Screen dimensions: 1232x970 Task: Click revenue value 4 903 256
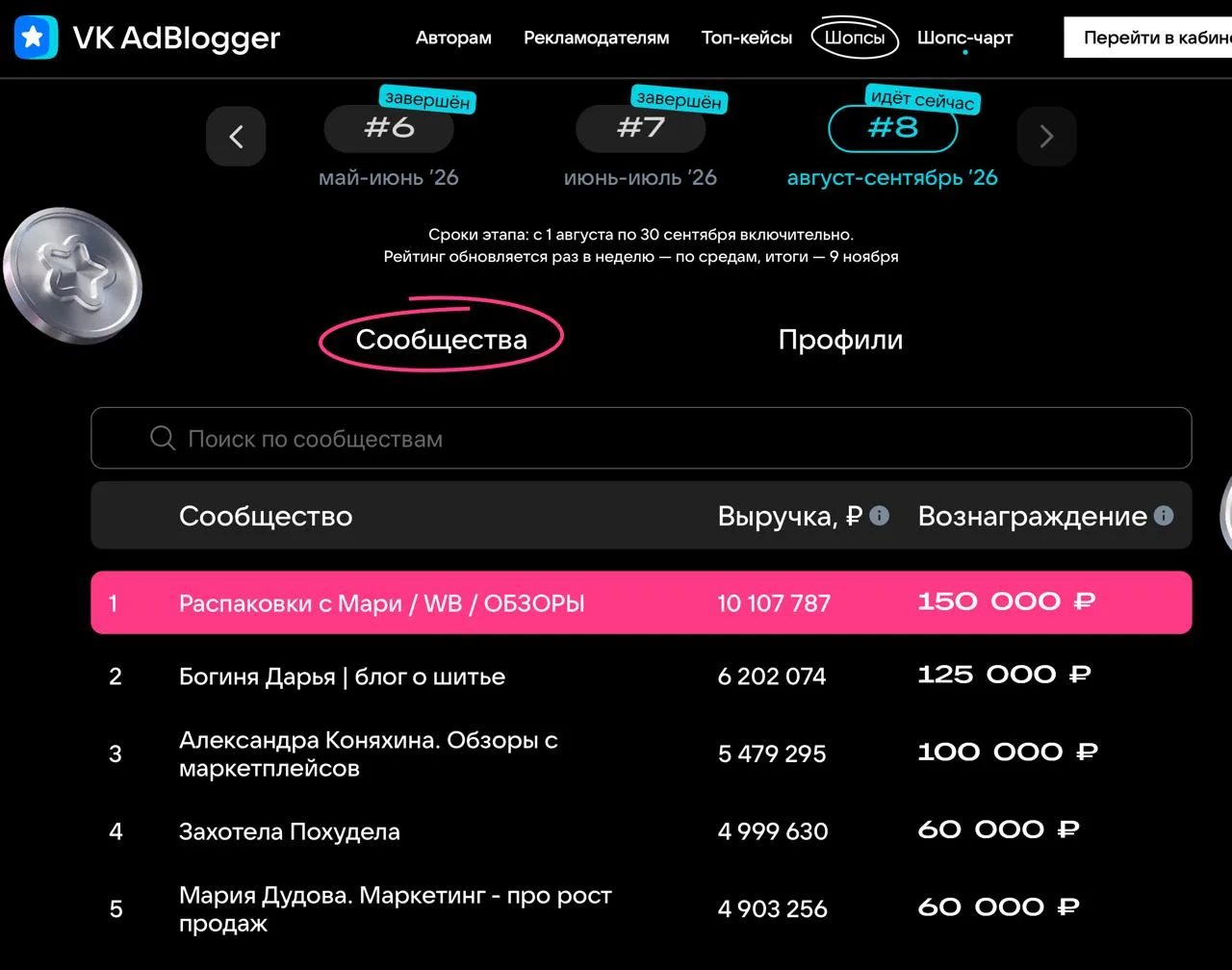[x=772, y=908]
